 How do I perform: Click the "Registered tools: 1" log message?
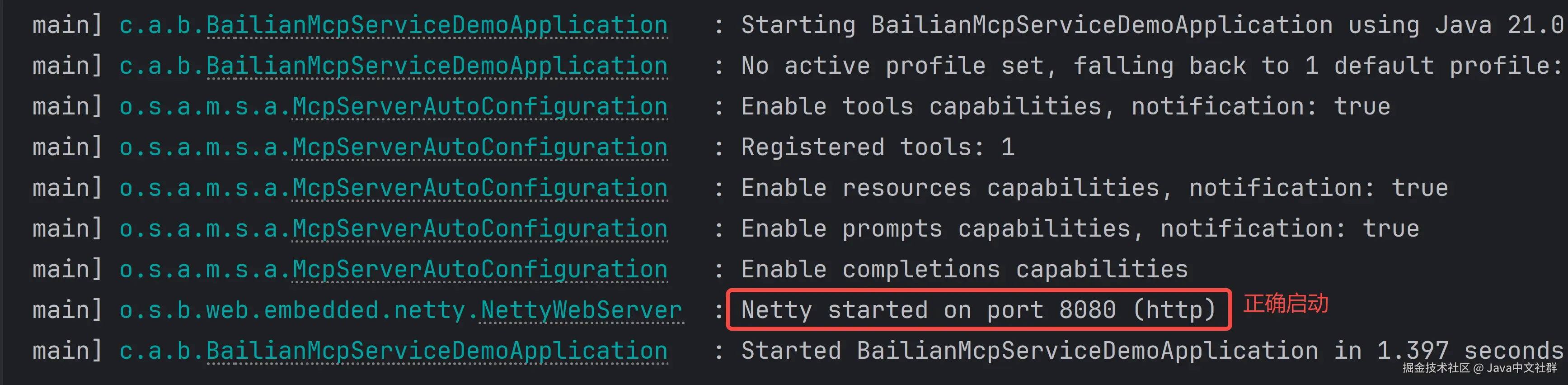pos(878,148)
